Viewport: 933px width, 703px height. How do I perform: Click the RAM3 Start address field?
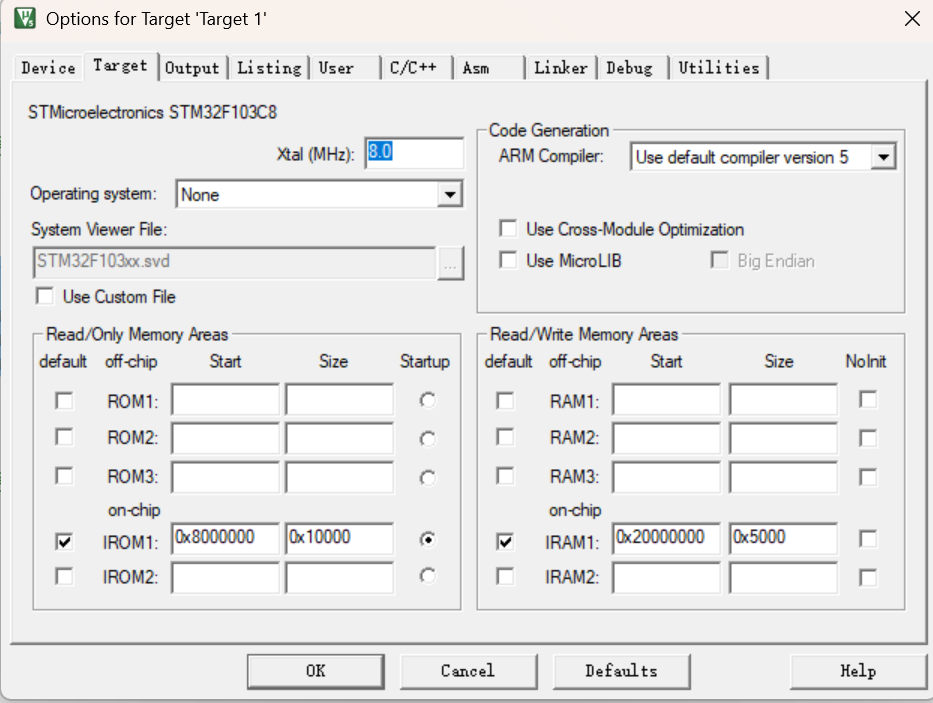(x=667, y=477)
